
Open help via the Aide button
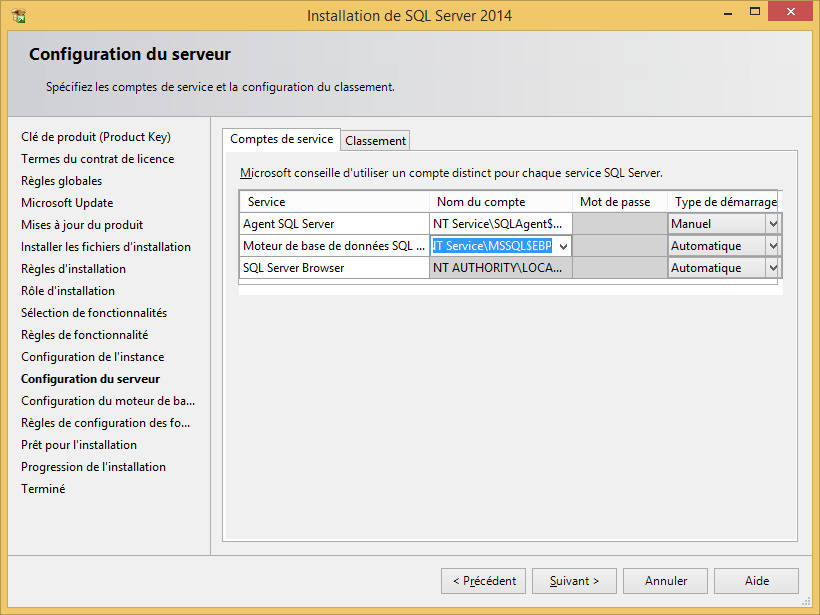756,581
